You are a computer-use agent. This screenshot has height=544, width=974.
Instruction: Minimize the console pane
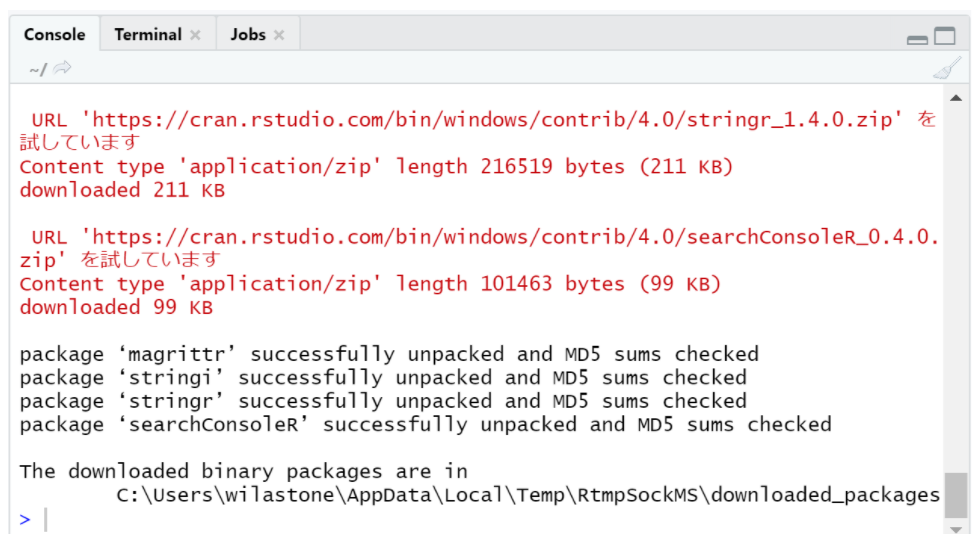[x=917, y=40]
